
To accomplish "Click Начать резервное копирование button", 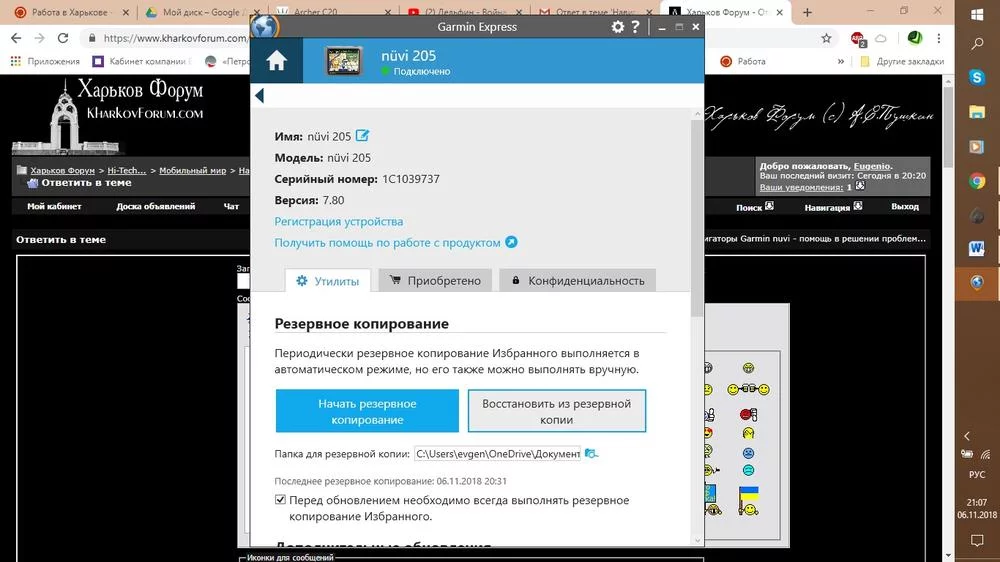I will point(367,411).
